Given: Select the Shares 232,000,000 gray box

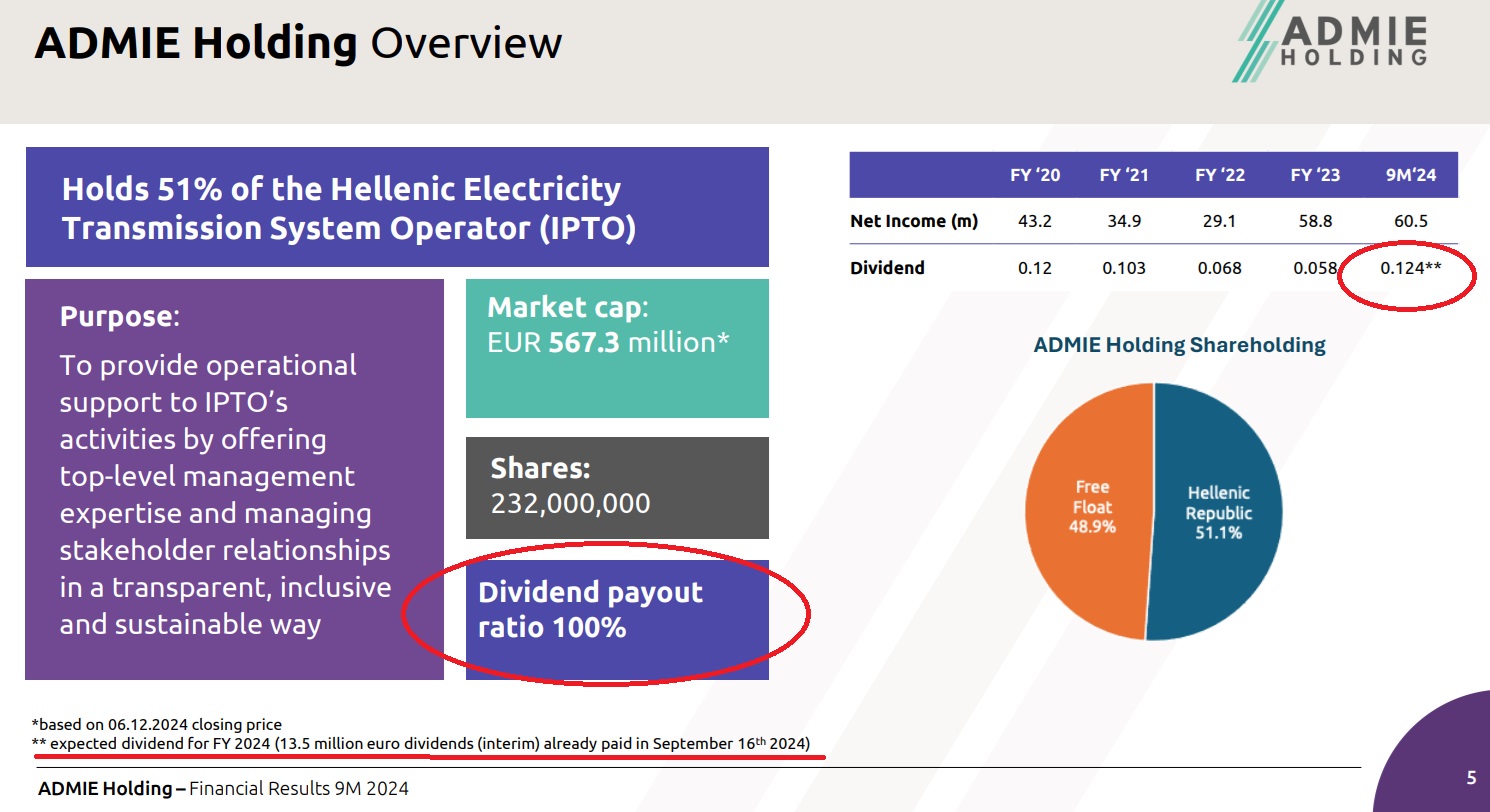Looking at the screenshot, I should pyautogui.click(x=617, y=487).
